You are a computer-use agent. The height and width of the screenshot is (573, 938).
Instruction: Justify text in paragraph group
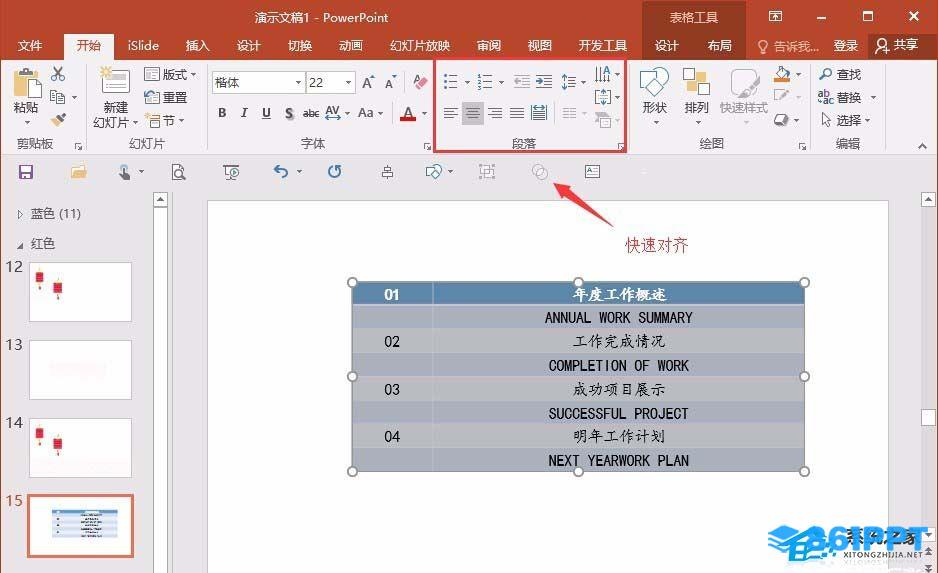517,112
